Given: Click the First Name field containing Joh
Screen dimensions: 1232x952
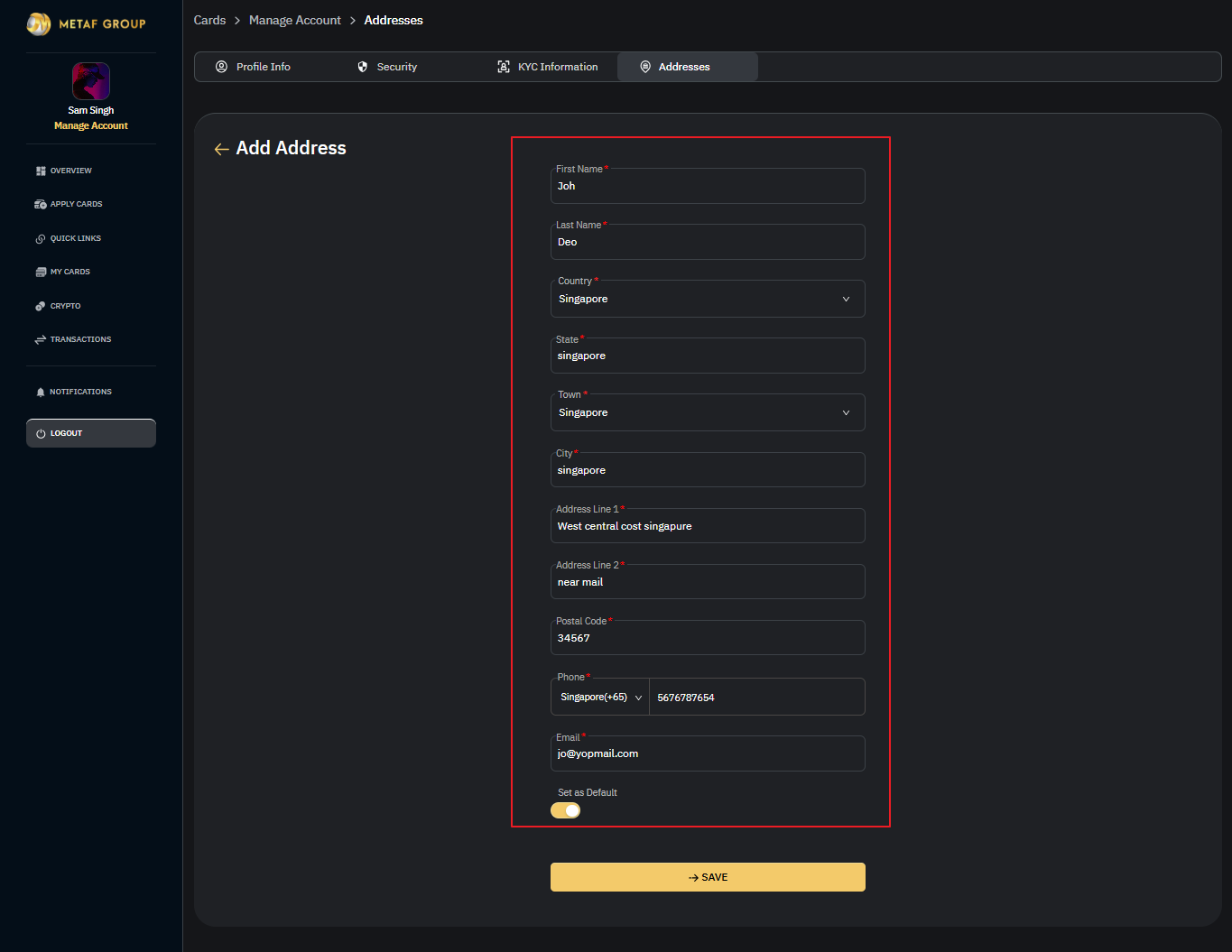Looking at the screenshot, I should click(708, 186).
